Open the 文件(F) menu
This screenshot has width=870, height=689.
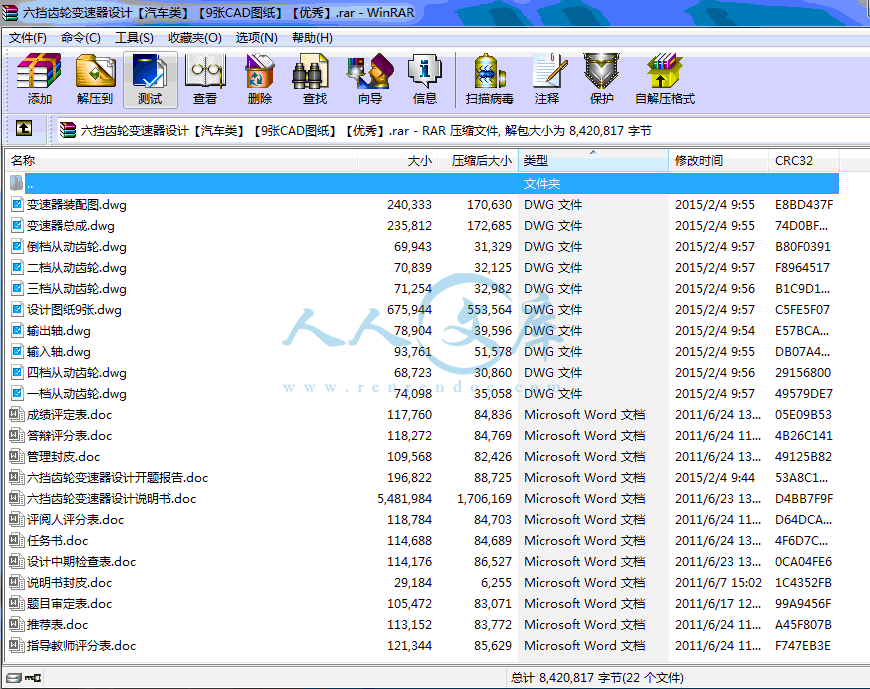click(28, 38)
